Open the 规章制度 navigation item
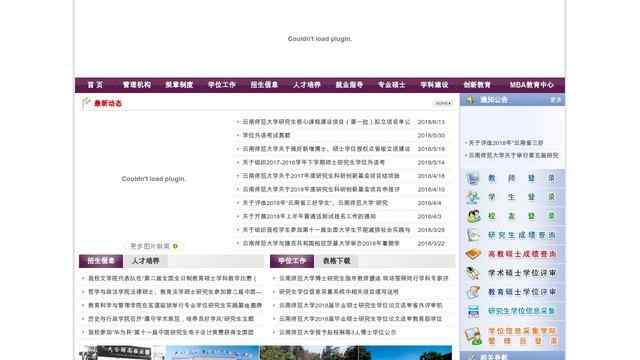The image size is (640, 360). pos(179,85)
